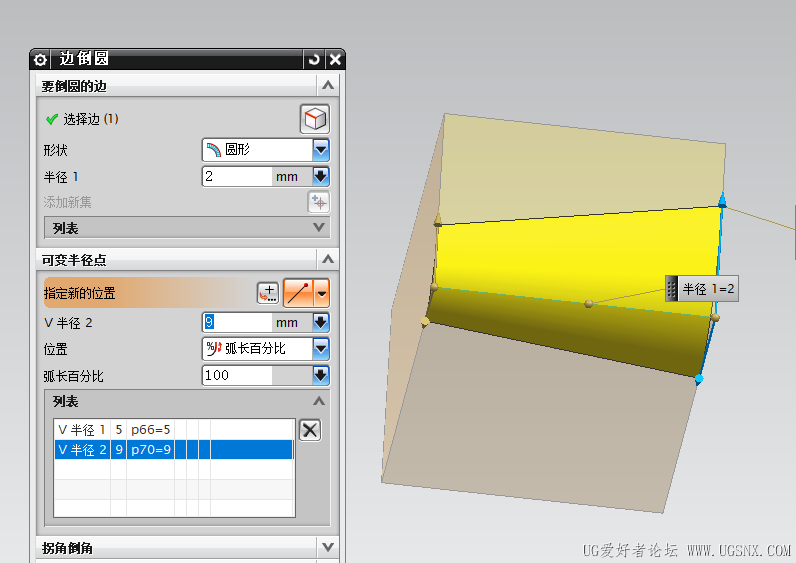Open the dialog settings gear icon

[40, 60]
